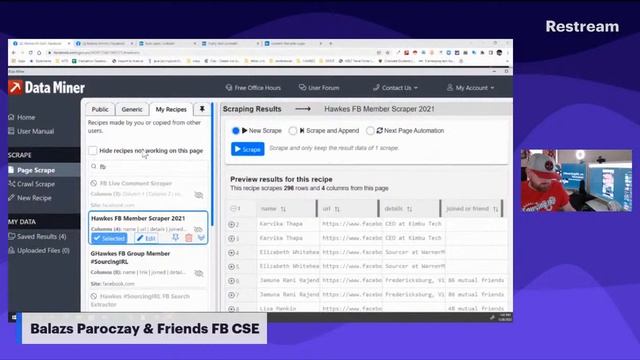Toggle Hide recipes not working checkbox

(x=93, y=151)
